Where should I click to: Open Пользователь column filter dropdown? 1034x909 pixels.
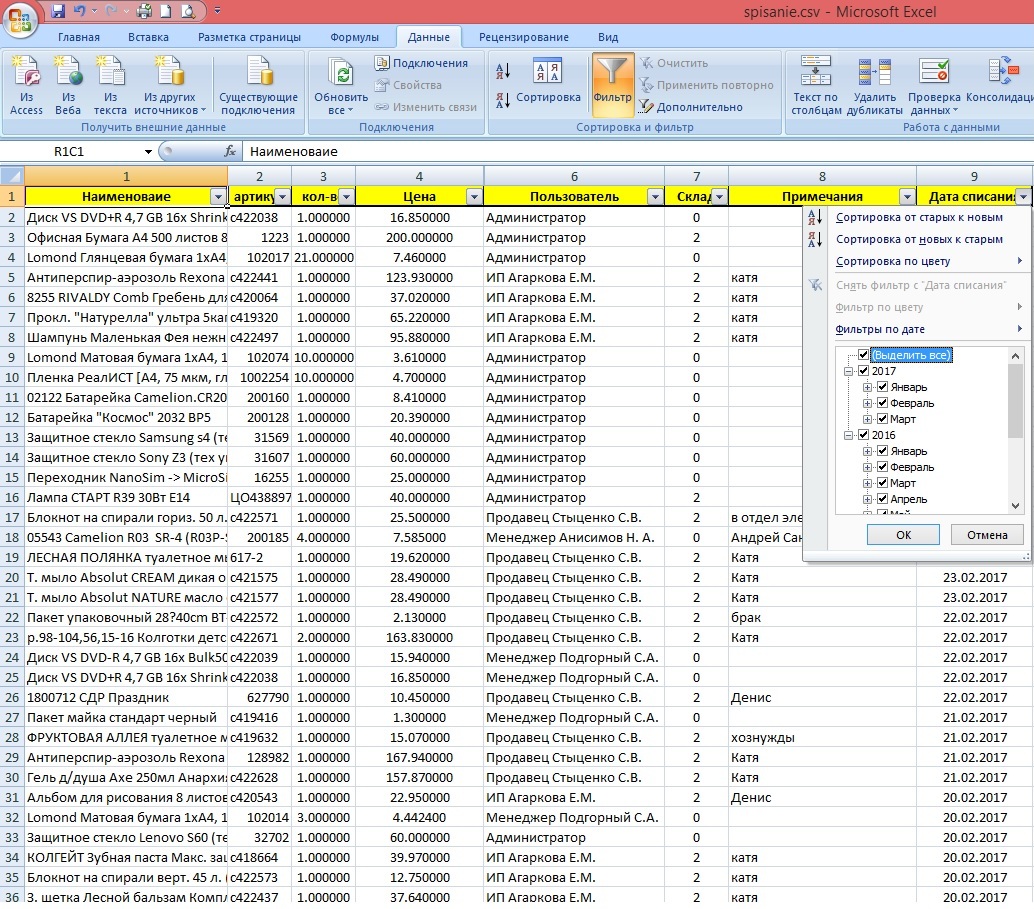655,197
